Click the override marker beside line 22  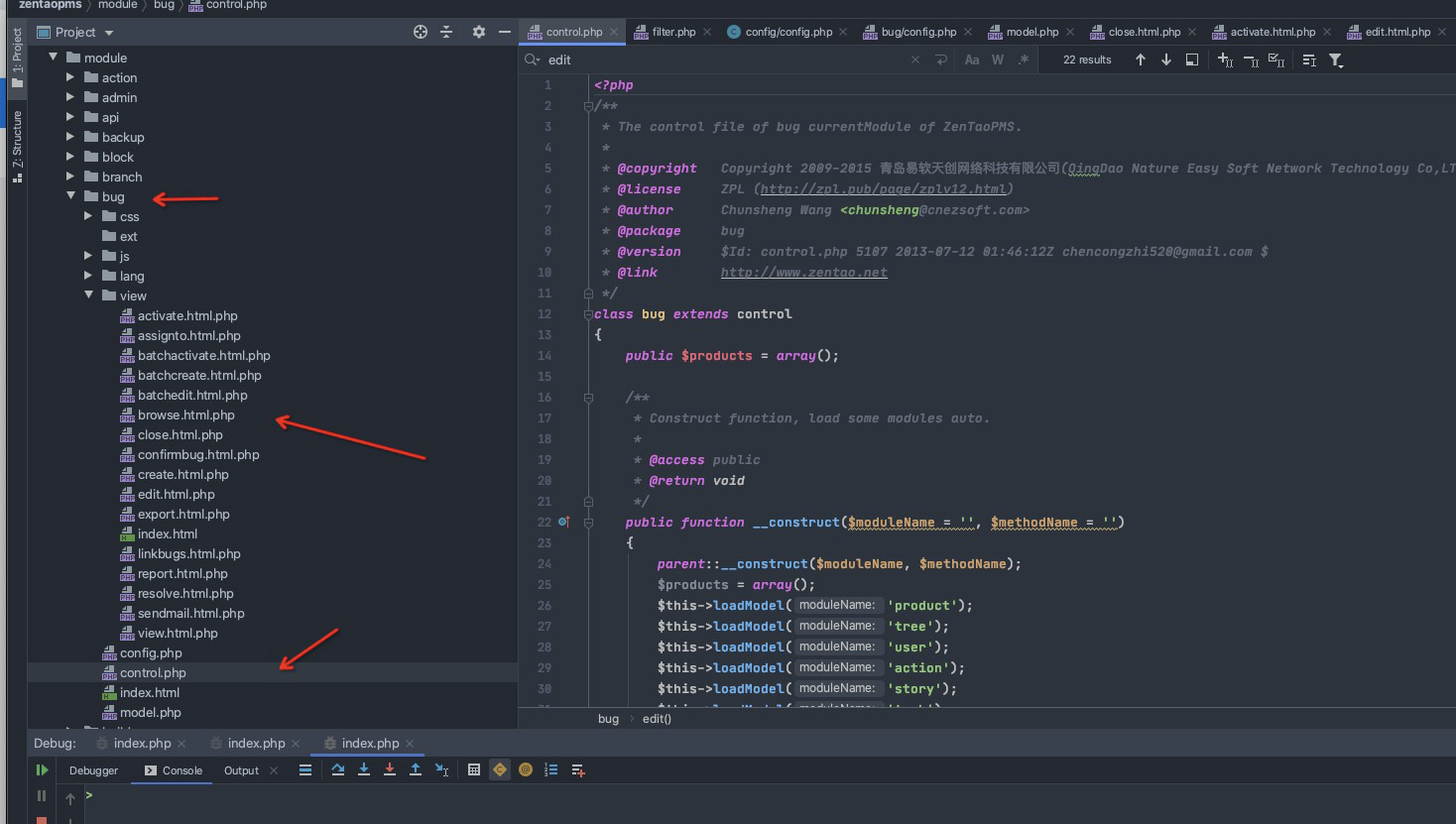[x=563, y=522]
